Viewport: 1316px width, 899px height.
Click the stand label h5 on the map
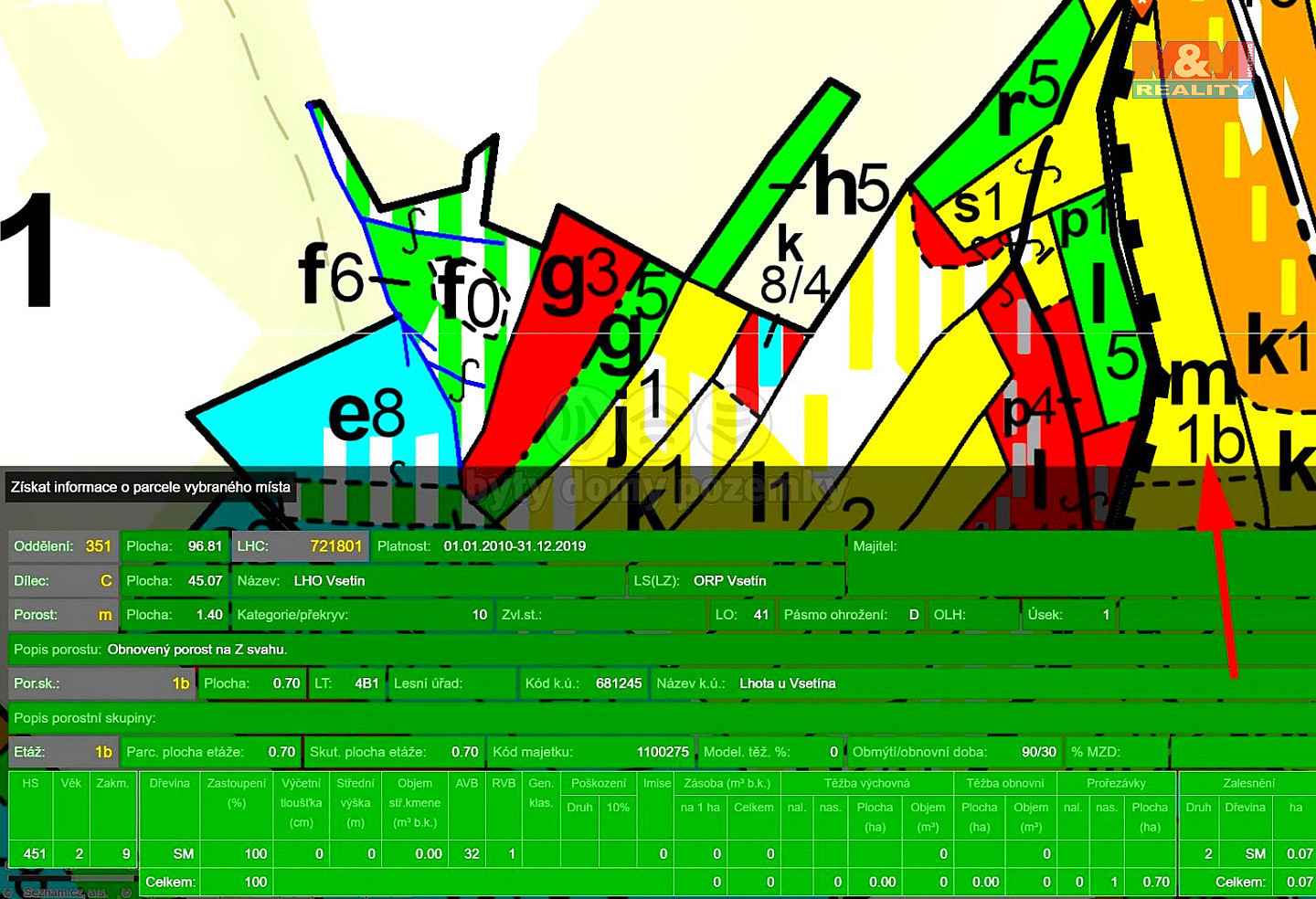852,185
